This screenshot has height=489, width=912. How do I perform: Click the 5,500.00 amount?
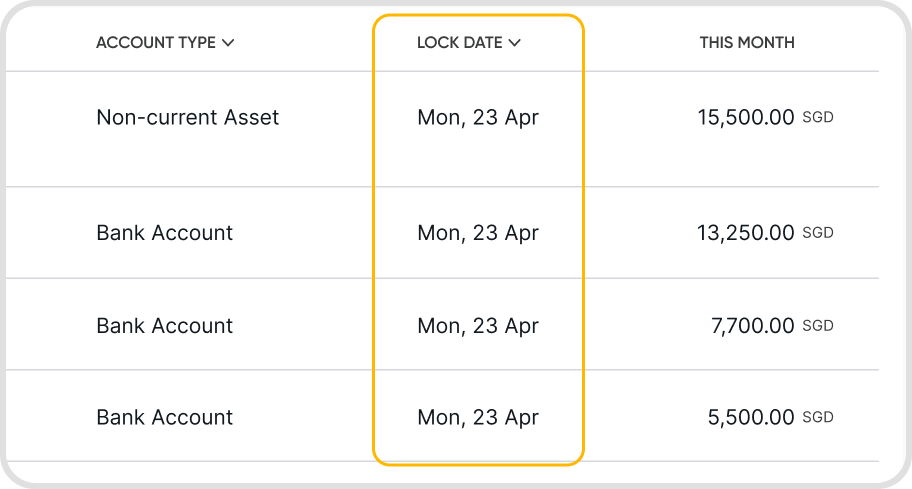751,417
